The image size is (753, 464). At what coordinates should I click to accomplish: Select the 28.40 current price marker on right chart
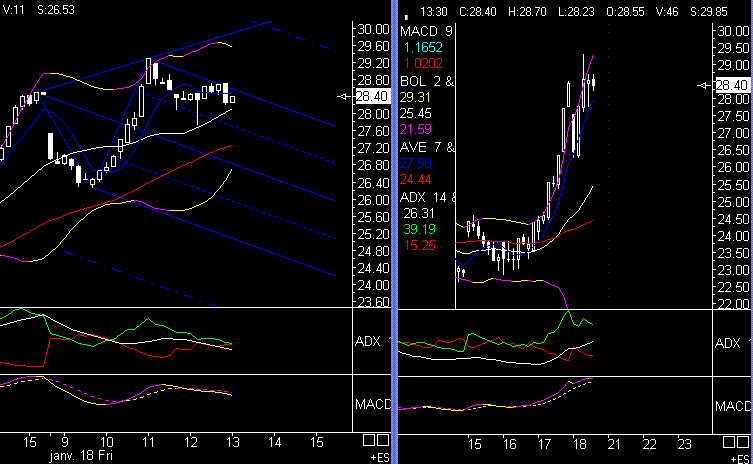coord(732,85)
